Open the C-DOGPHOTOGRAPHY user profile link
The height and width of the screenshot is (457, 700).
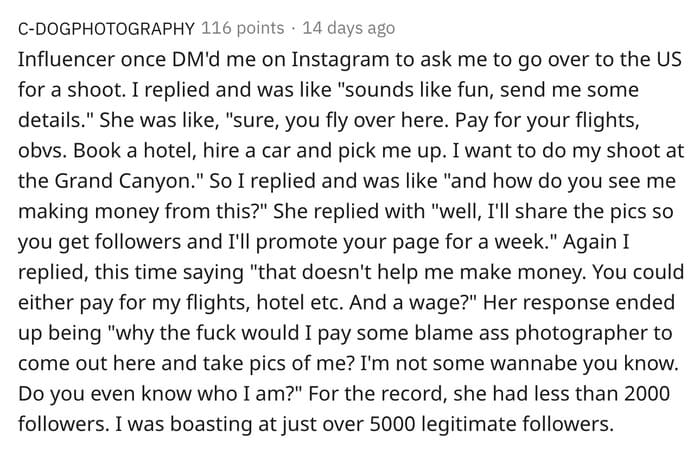pyautogui.click(x=106, y=29)
